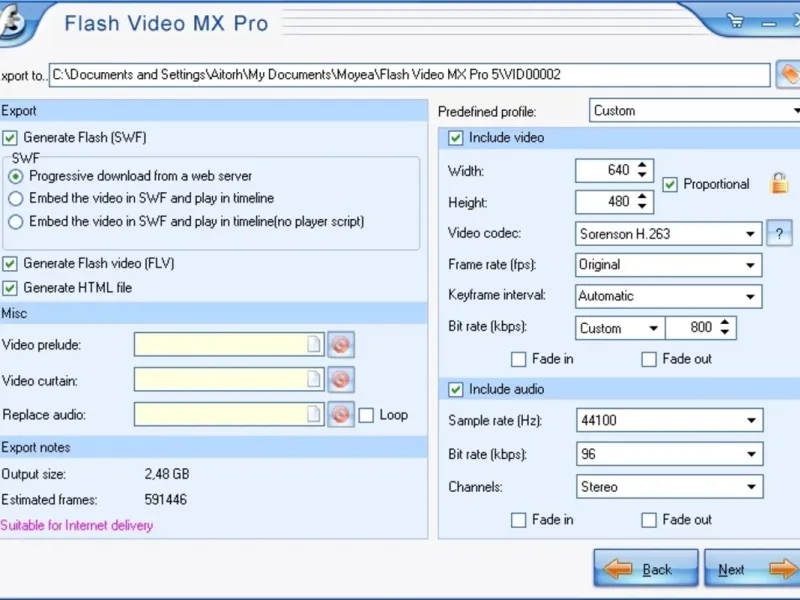Browse file for Video prelude
Viewport: 800px width, 600px height.
pos(314,344)
